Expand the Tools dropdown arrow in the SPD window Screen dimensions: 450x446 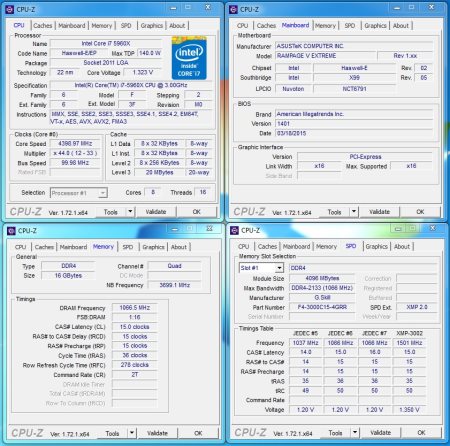[355, 433]
